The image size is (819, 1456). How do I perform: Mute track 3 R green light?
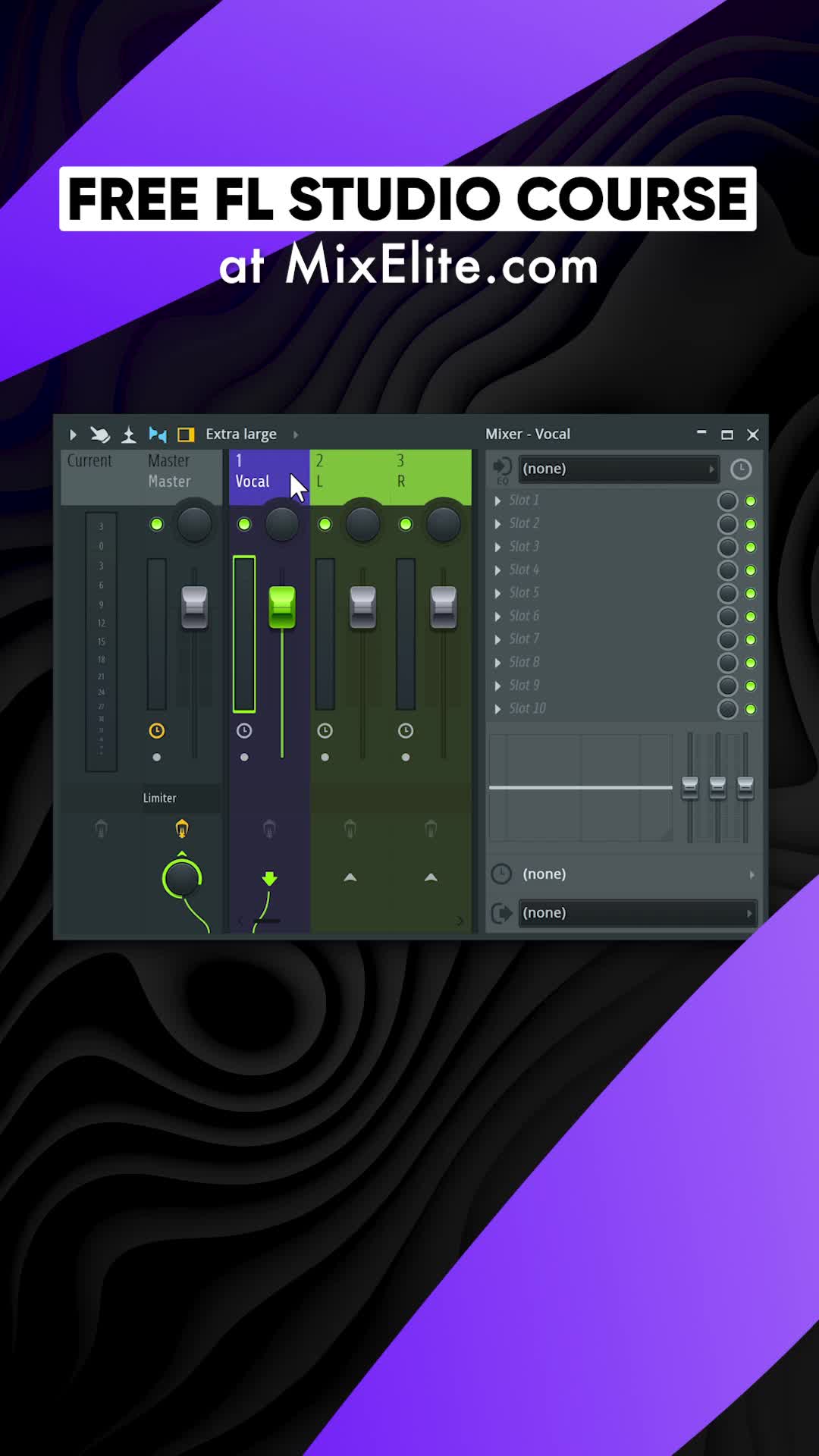(x=406, y=524)
